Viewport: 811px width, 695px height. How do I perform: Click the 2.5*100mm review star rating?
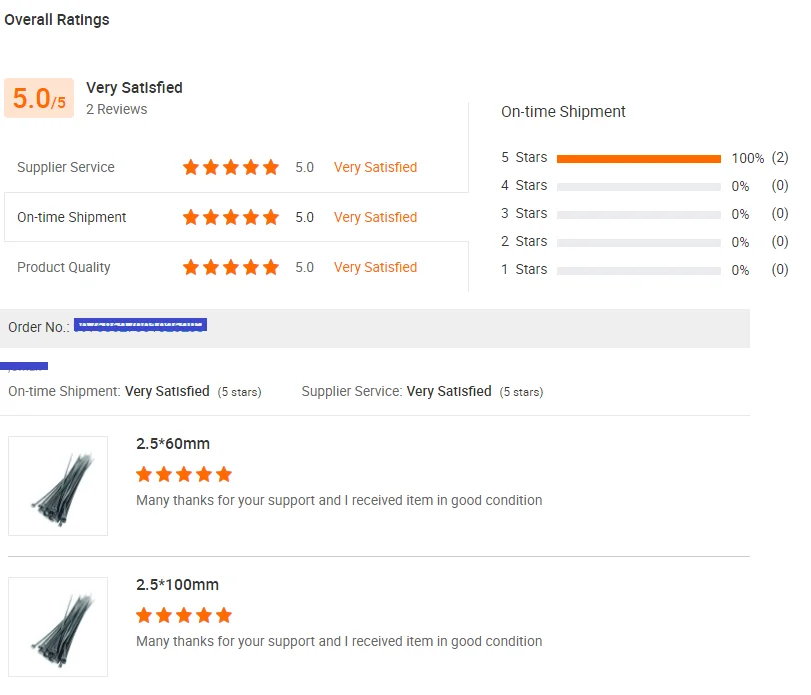coord(184,615)
